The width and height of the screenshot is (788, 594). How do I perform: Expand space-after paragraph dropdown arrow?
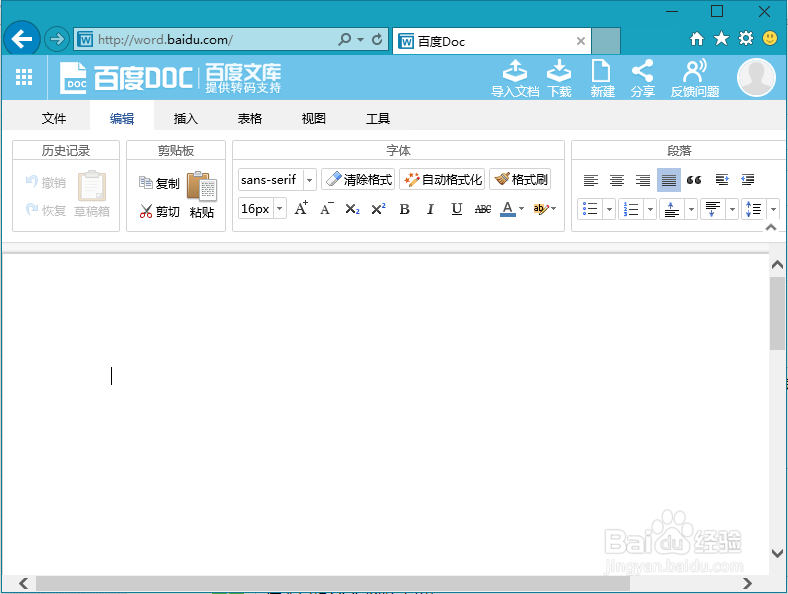click(732, 209)
